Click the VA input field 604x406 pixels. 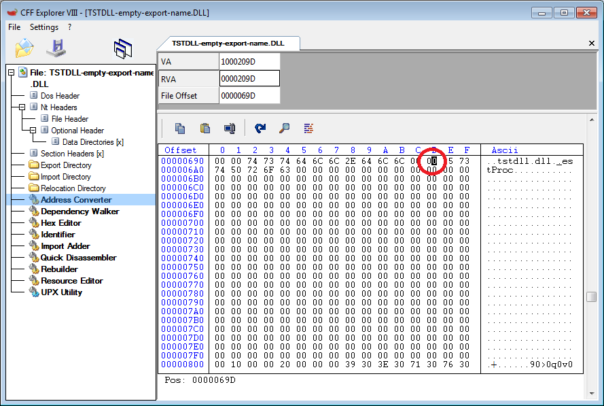pyautogui.click(x=250, y=62)
